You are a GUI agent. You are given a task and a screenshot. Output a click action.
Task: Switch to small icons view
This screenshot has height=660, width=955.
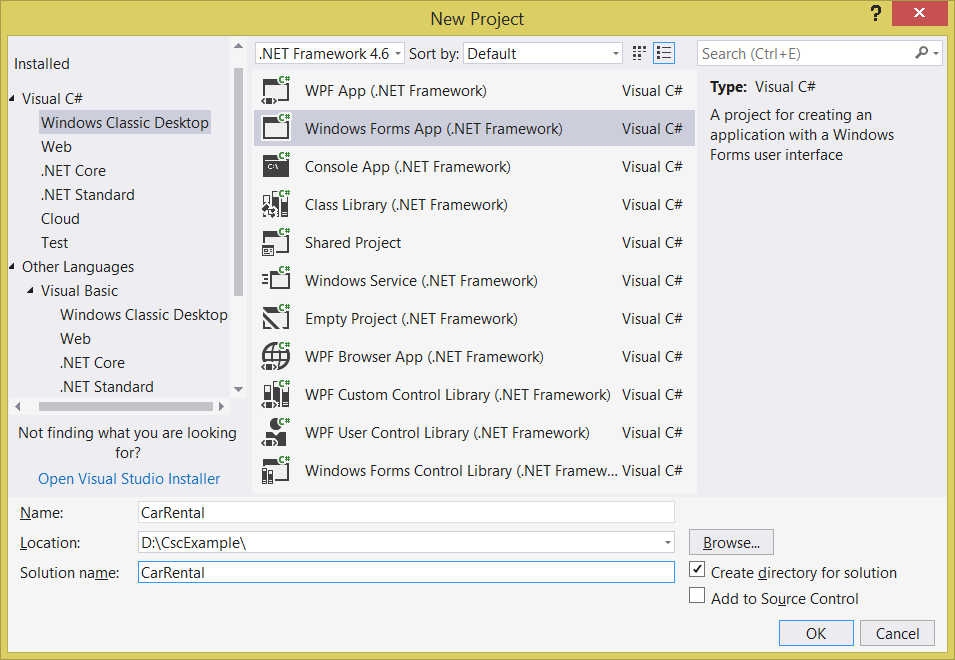[638, 53]
